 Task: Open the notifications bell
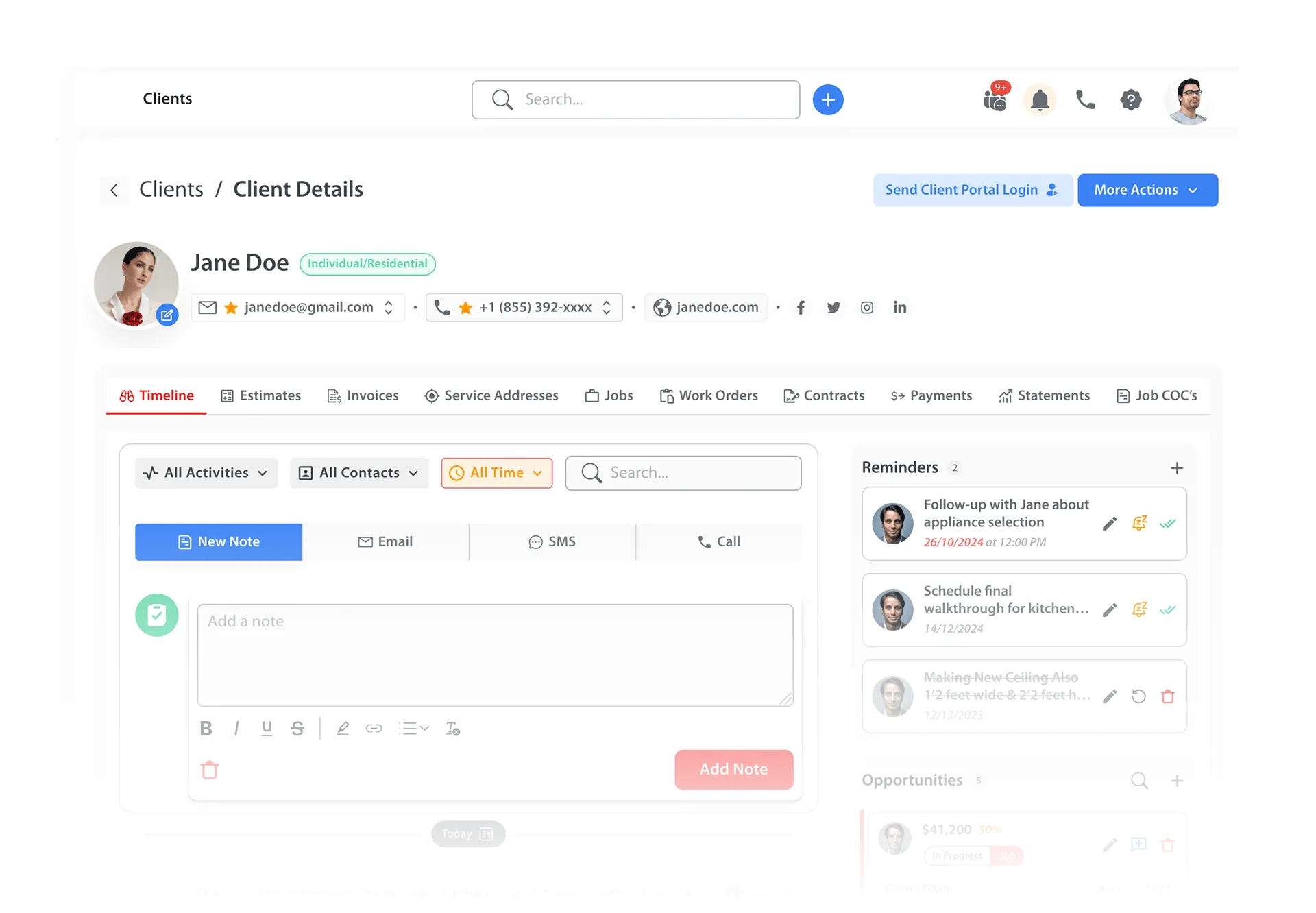pyautogui.click(x=1040, y=100)
